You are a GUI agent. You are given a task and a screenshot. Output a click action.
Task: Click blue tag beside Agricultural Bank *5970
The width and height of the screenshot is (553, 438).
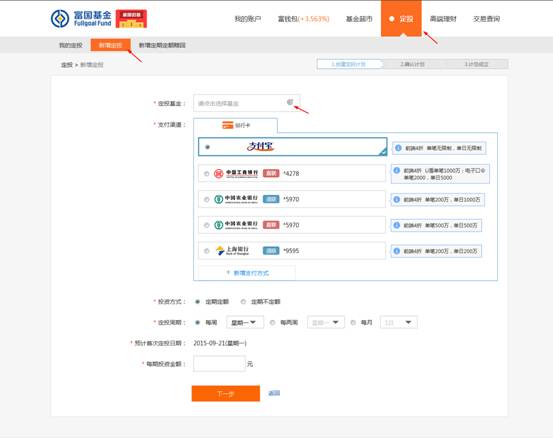tap(271, 199)
